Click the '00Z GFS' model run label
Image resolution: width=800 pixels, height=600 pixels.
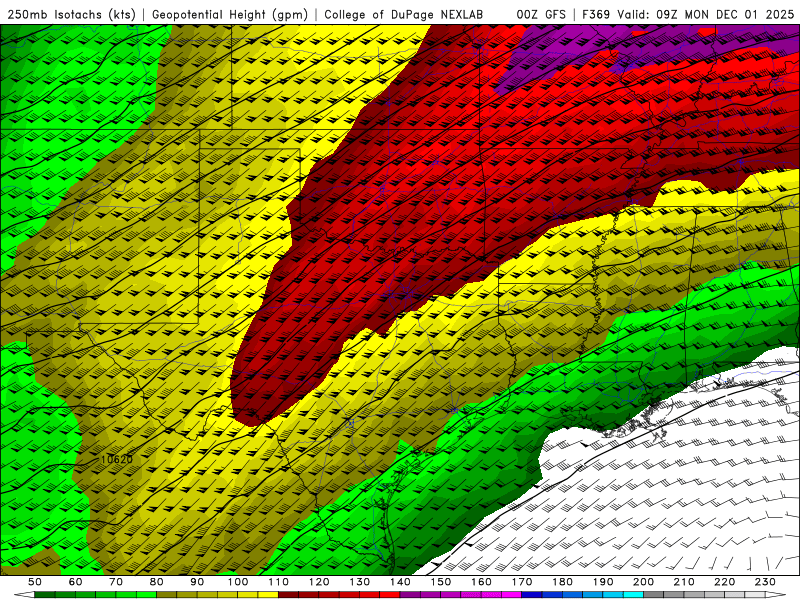541,14
